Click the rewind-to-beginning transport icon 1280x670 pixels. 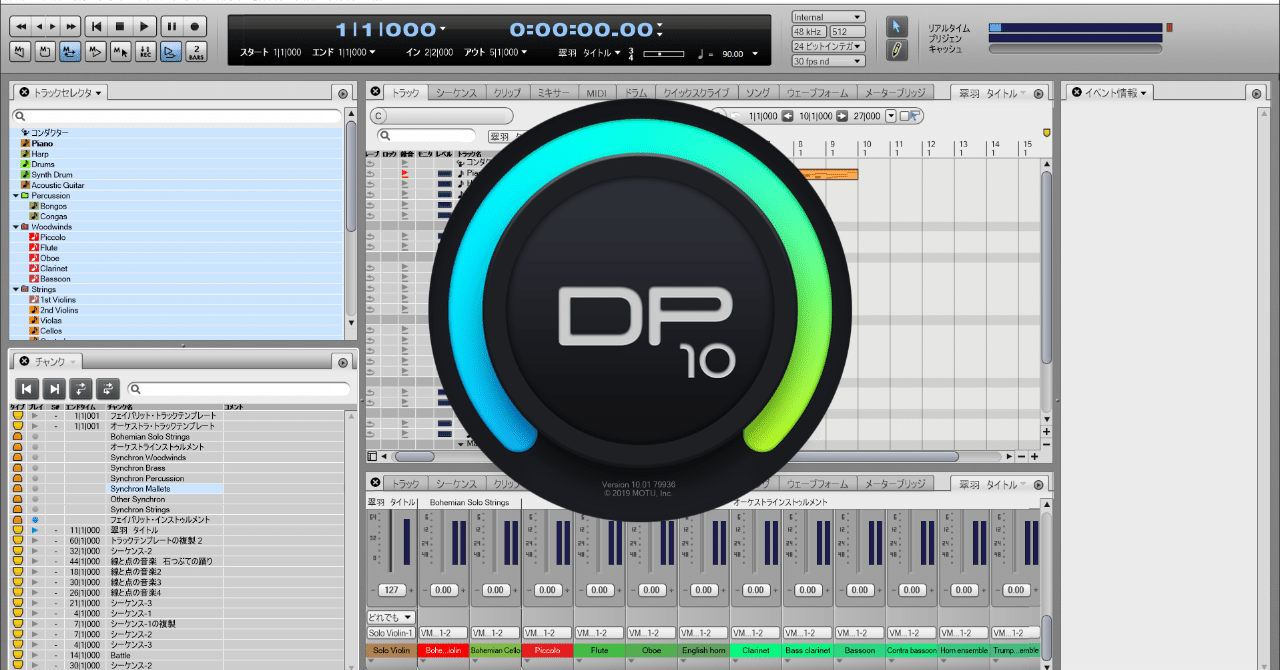pyautogui.click(x=96, y=26)
